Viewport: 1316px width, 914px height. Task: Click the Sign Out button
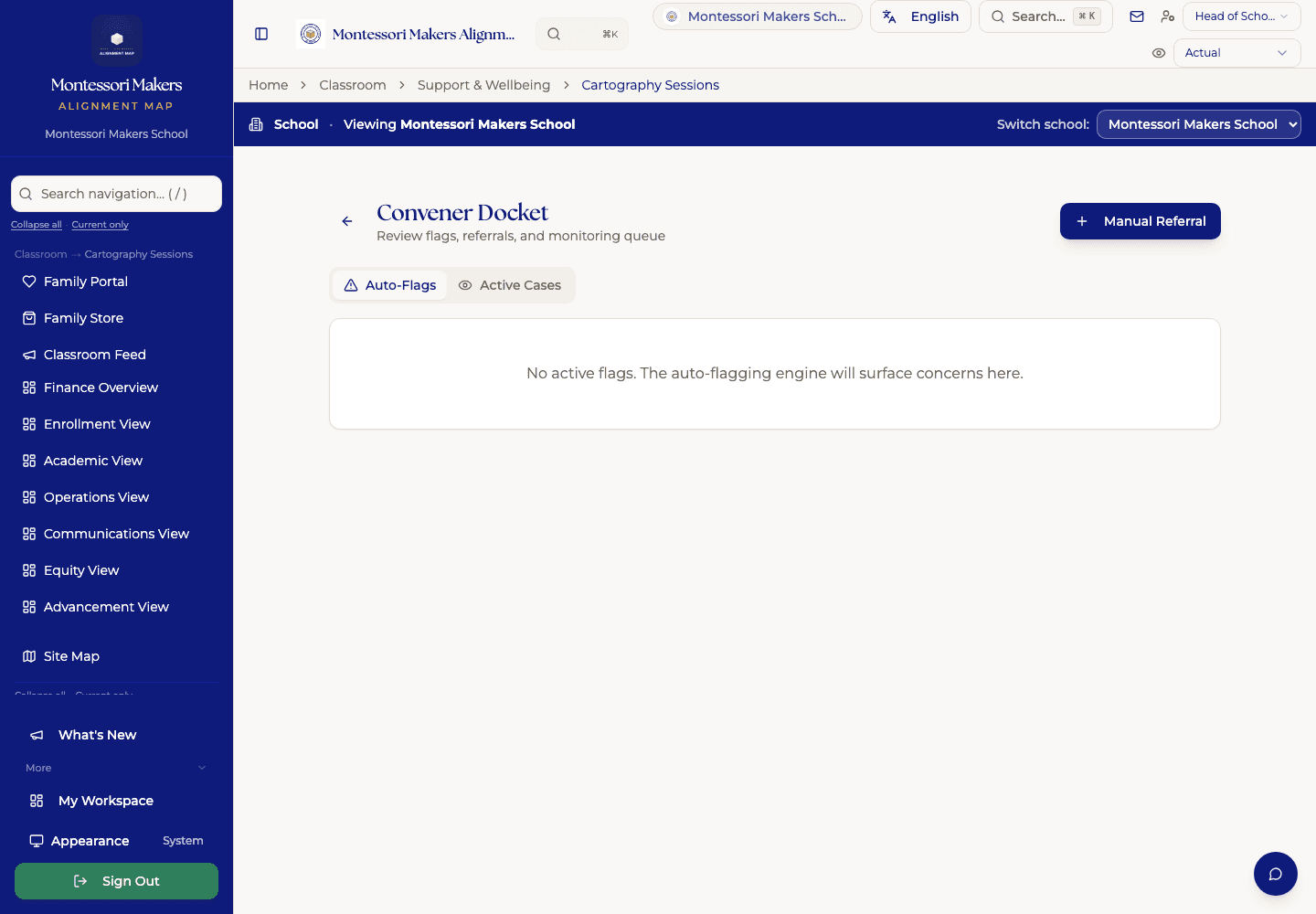116,881
